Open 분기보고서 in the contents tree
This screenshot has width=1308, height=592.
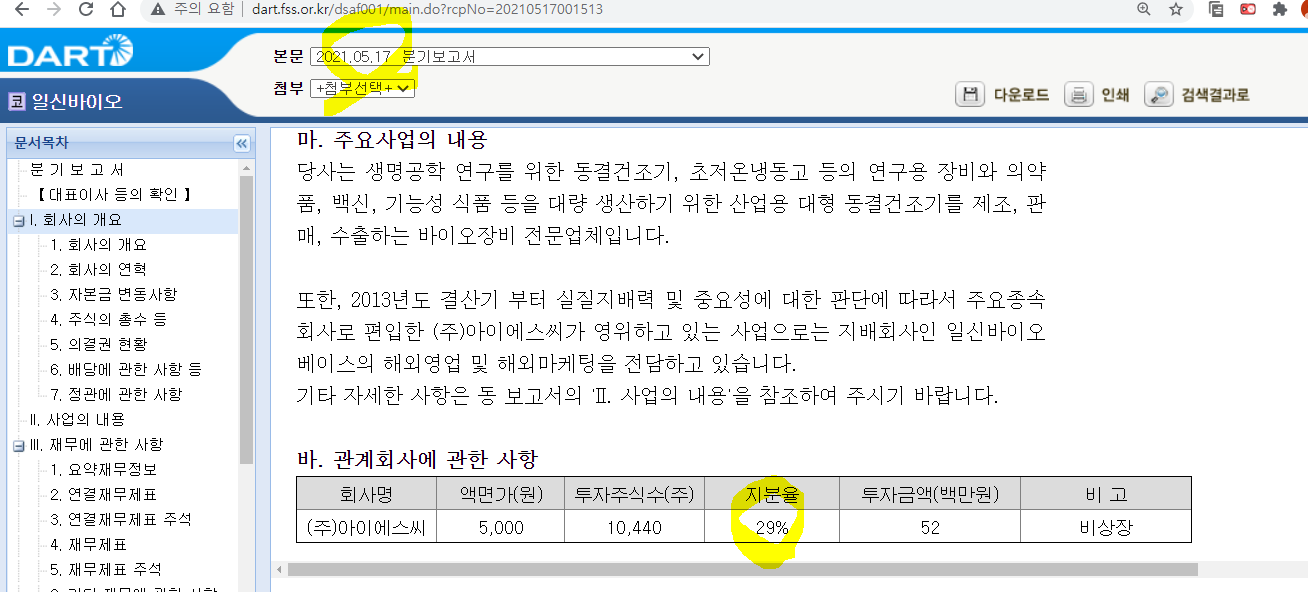tap(77, 170)
